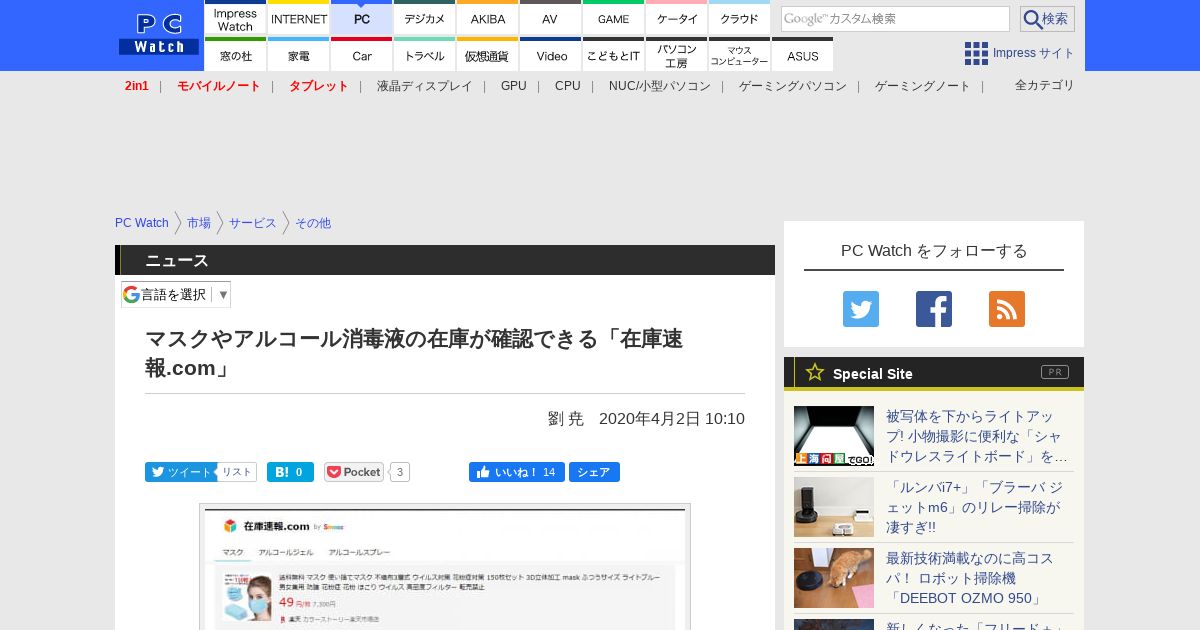Screen dimensions: 1200x630
Task: Click the 市場 breadcrumb link
Action: [x=198, y=223]
